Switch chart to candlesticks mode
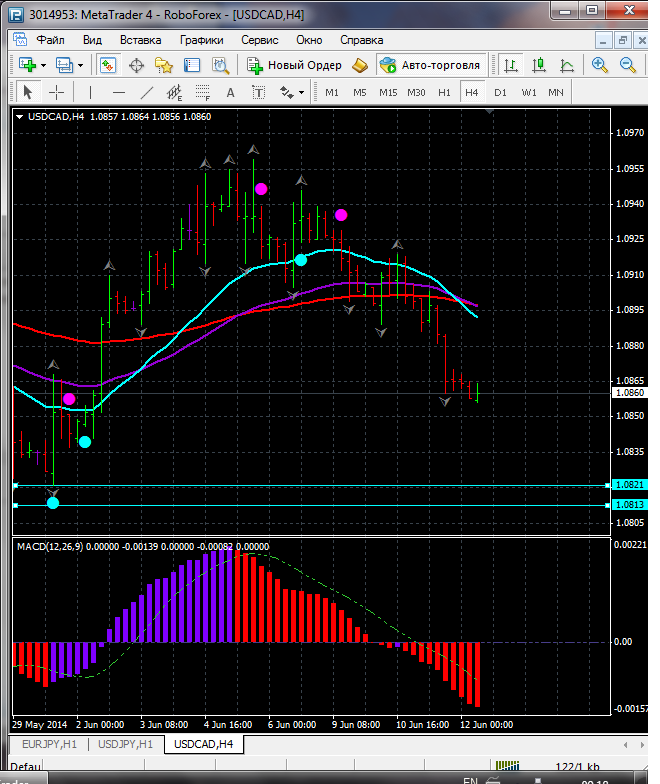This screenshot has width=660, height=784. click(x=539, y=65)
